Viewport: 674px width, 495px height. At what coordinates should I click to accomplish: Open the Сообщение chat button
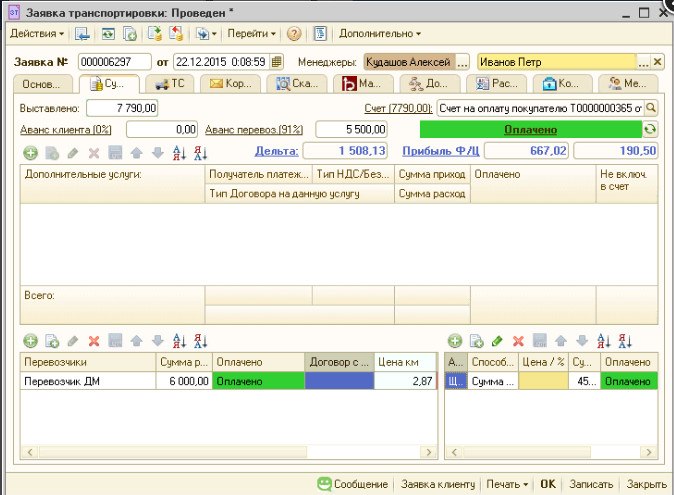point(352,484)
